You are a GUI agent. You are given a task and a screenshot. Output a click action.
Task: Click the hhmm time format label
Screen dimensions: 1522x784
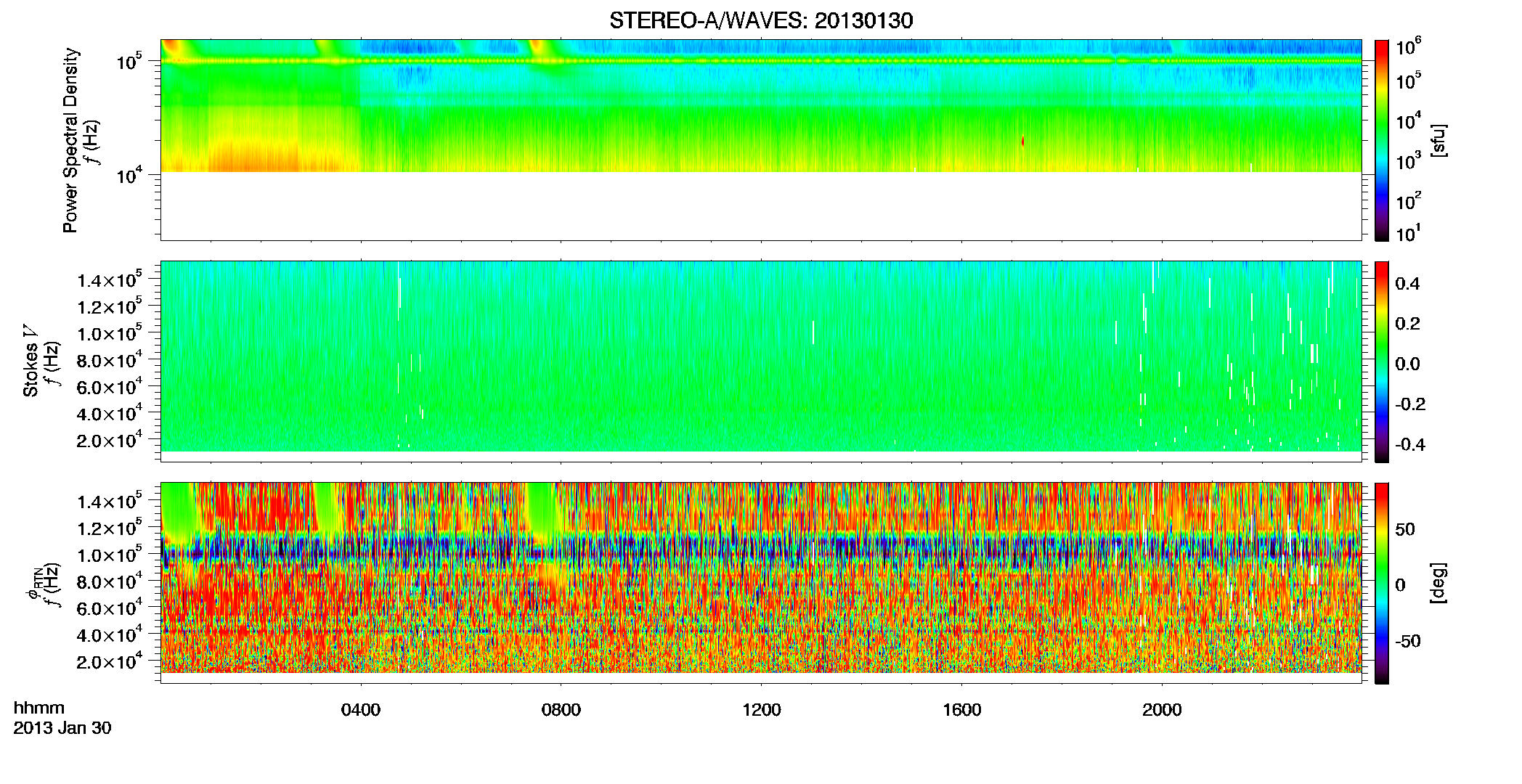tap(39, 708)
